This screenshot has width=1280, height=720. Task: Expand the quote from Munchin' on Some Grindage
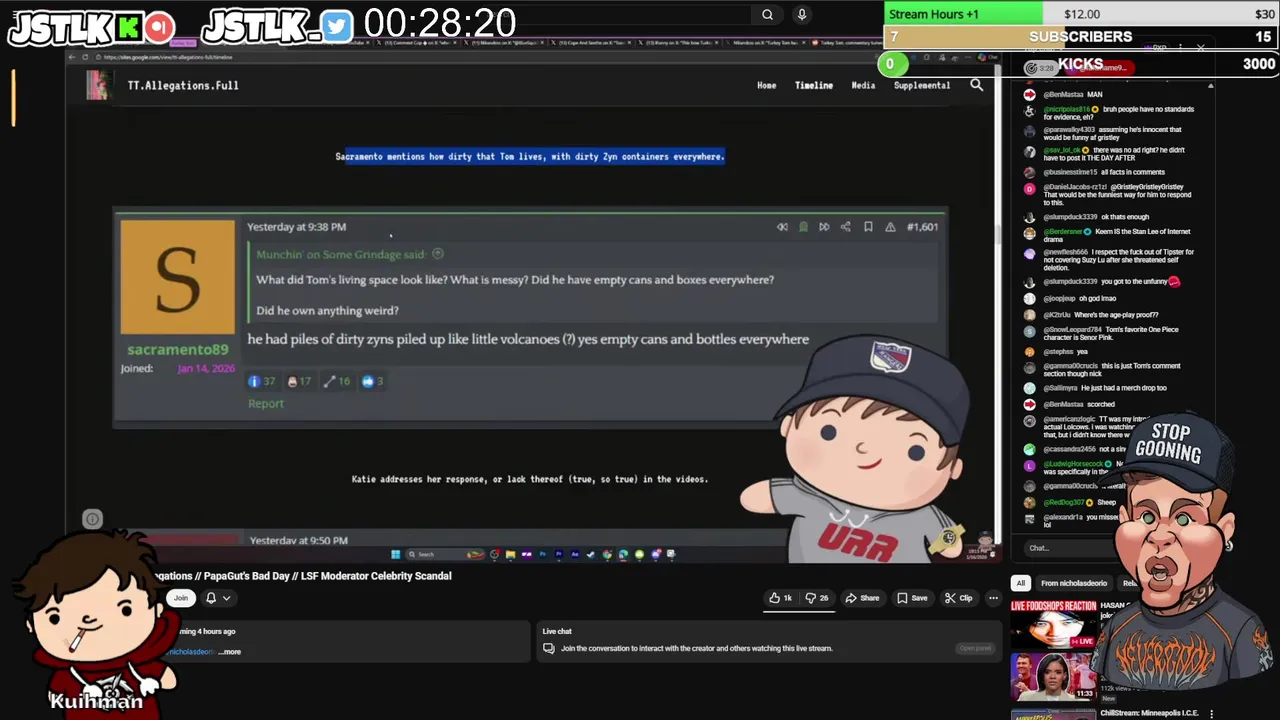pyautogui.click(x=438, y=254)
